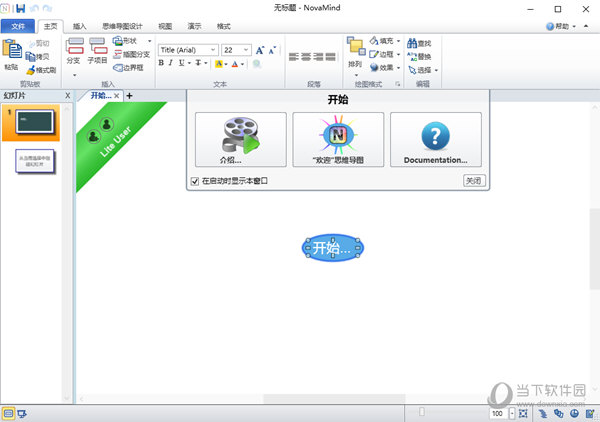The image size is (600, 422).
Task: Switch to the 插入 (Insert) ribbon tab
Action: (x=80, y=26)
